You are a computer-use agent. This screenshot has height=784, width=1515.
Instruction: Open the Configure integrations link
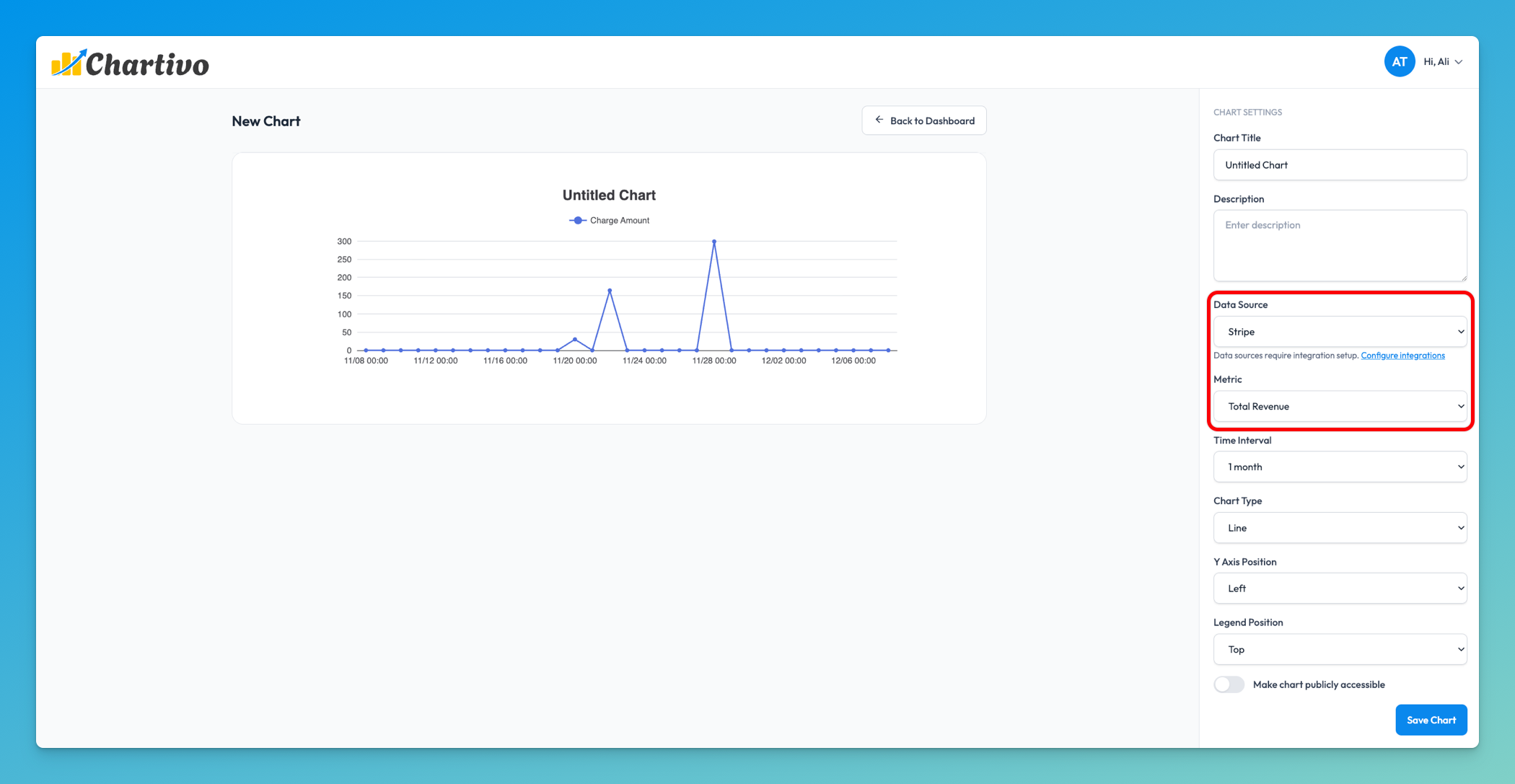pos(1402,355)
